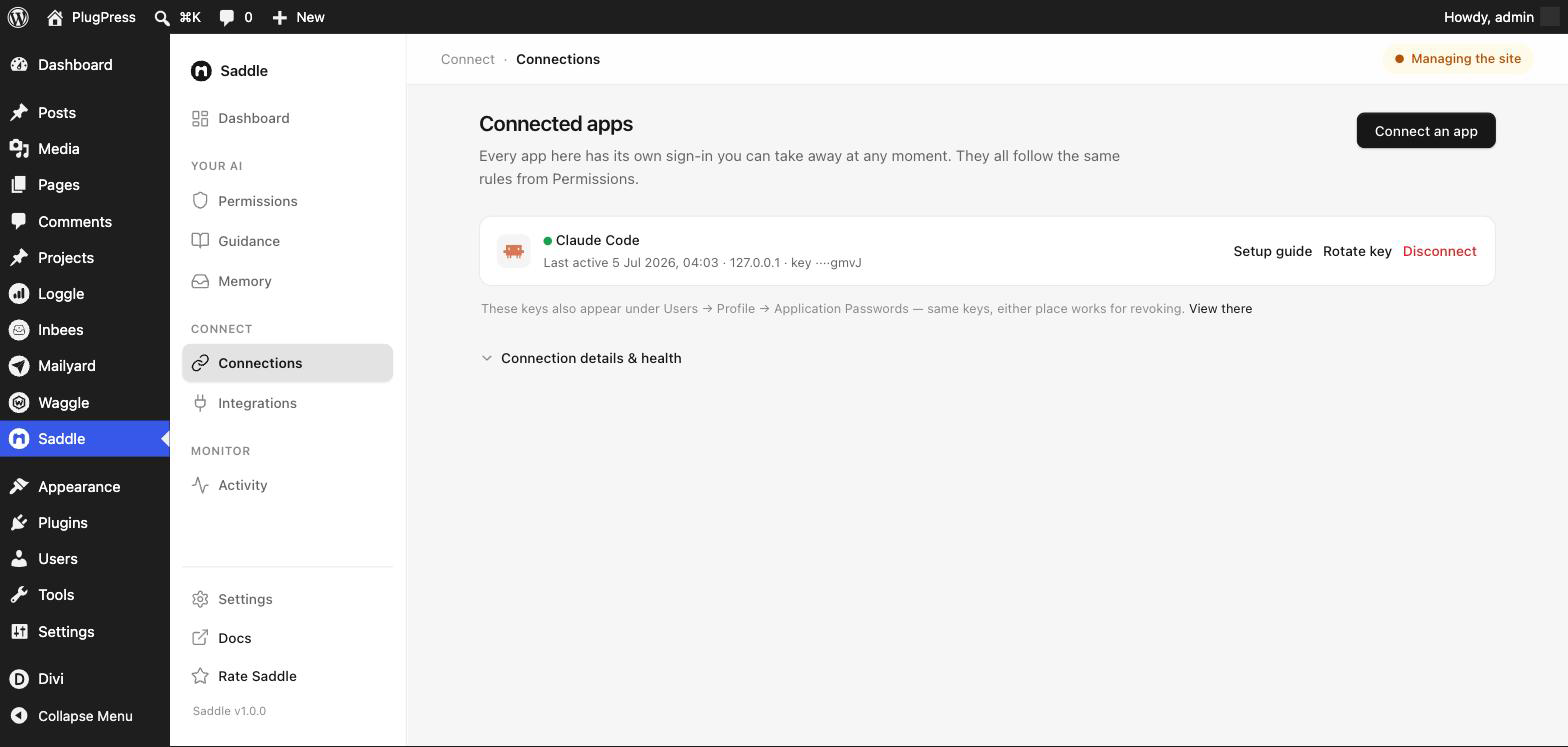Image resolution: width=1568 pixels, height=747 pixels.
Task: Click the Integrations label in Saddle sidebar
Action: [257, 403]
